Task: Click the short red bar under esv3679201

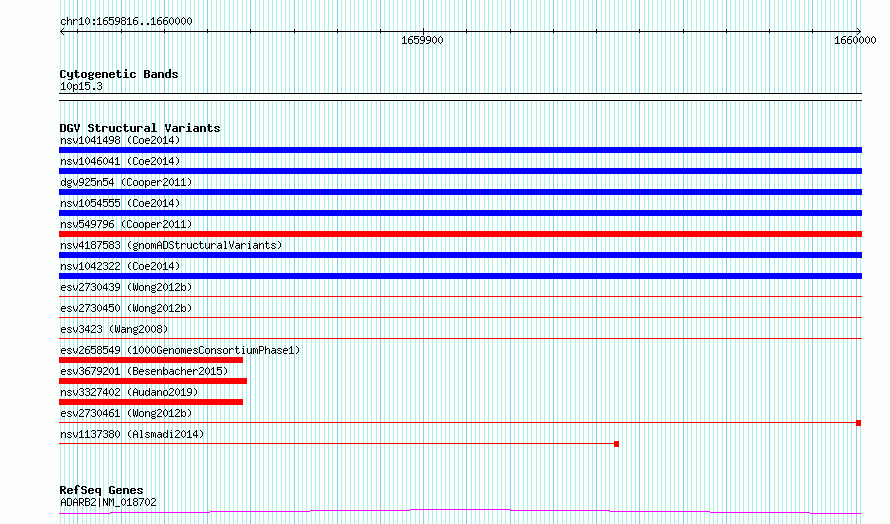Action: tap(153, 381)
